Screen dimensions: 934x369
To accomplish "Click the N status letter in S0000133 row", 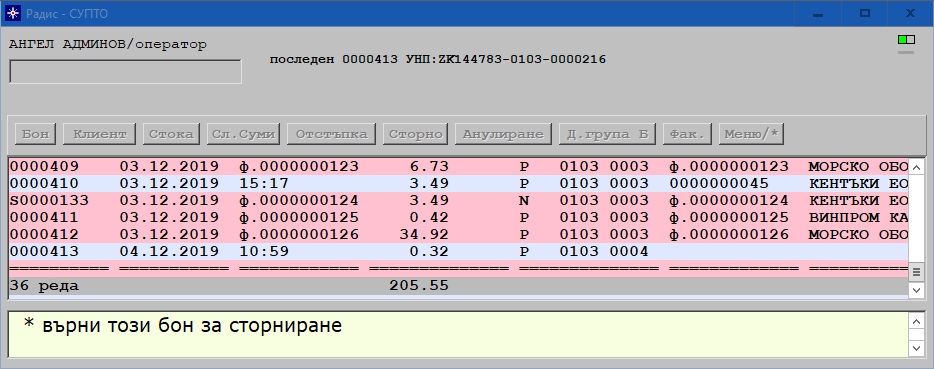I will pos(524,200).
